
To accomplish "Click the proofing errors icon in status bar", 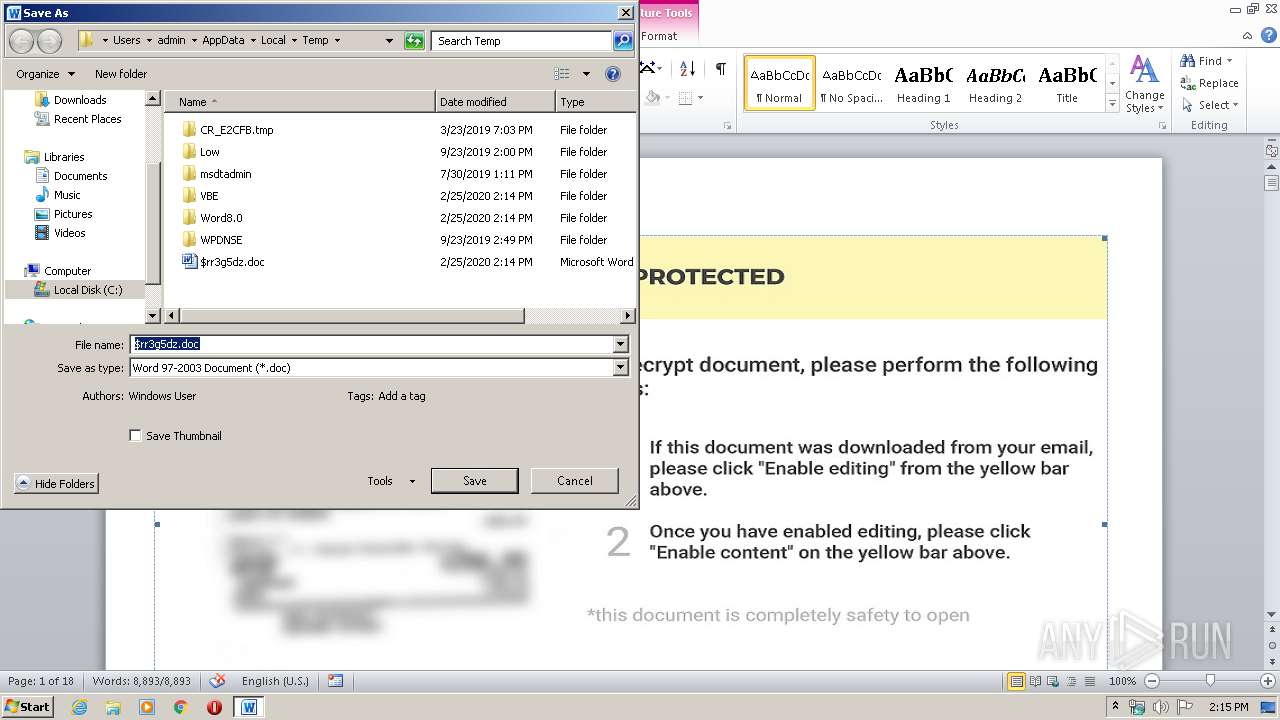I will [x=217, y=681].
